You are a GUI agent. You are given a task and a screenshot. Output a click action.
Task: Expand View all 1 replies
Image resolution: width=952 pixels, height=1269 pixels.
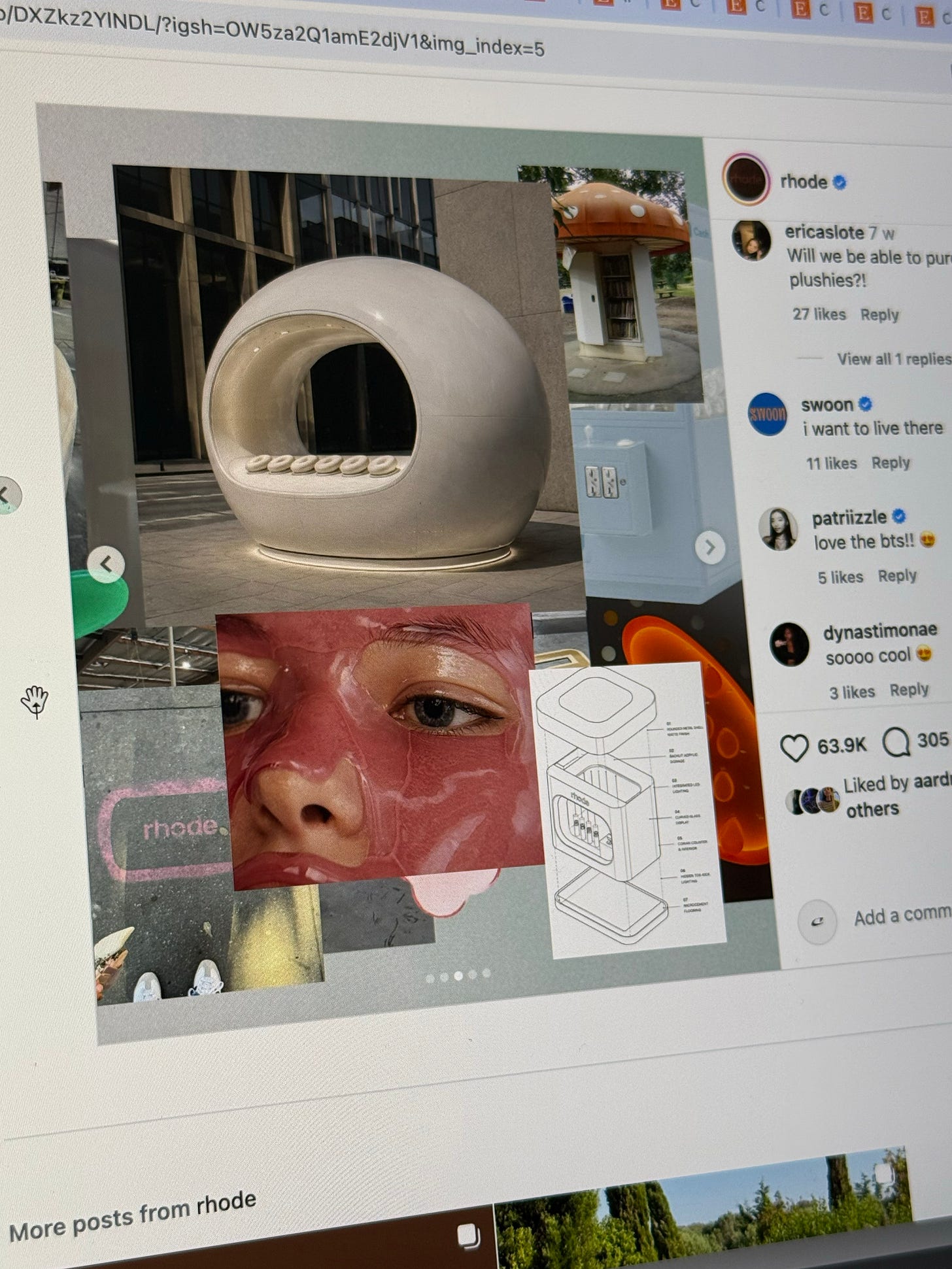point(894,359)
